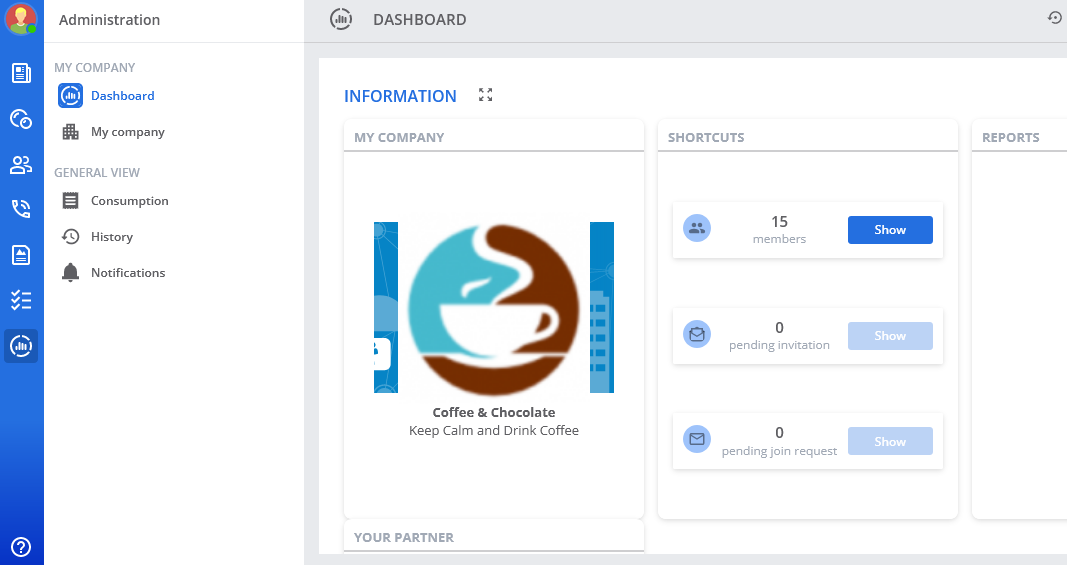This screenshot has height=565, width=1067.
Task: Open the image file sidebar icon
Action: (21, 255)
